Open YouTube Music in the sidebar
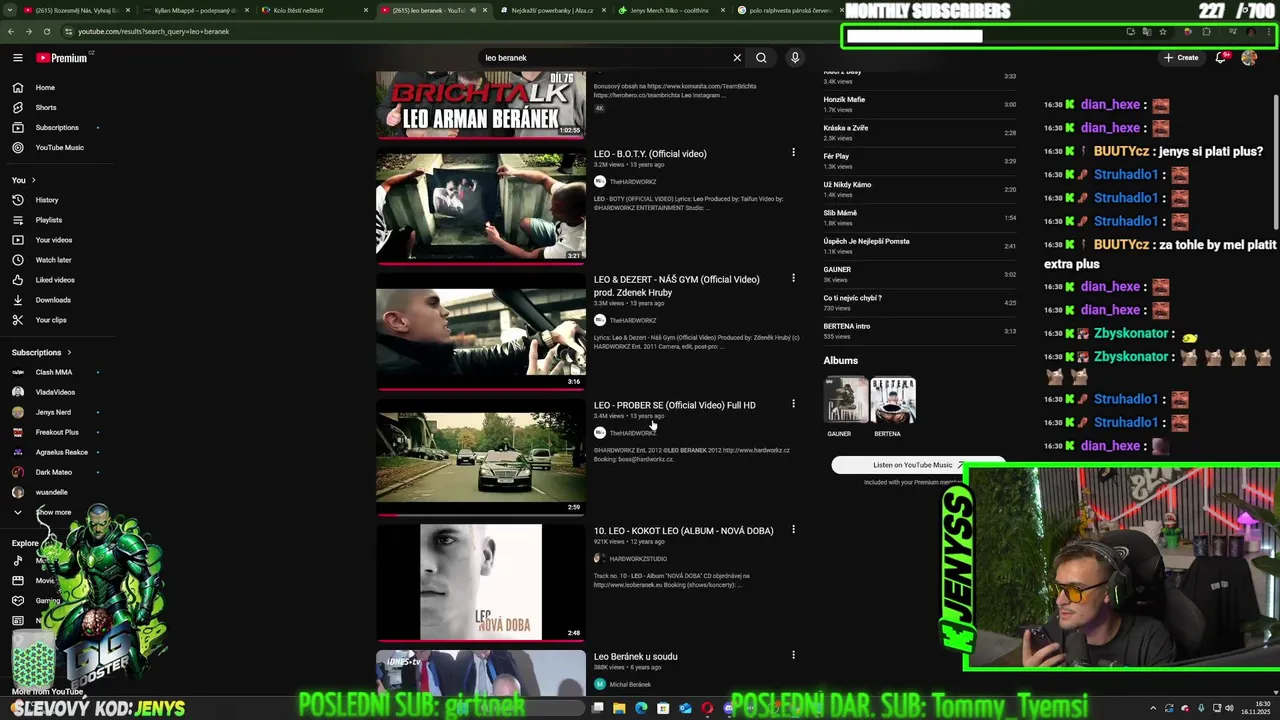1280x720 pixels. point(57,147)
